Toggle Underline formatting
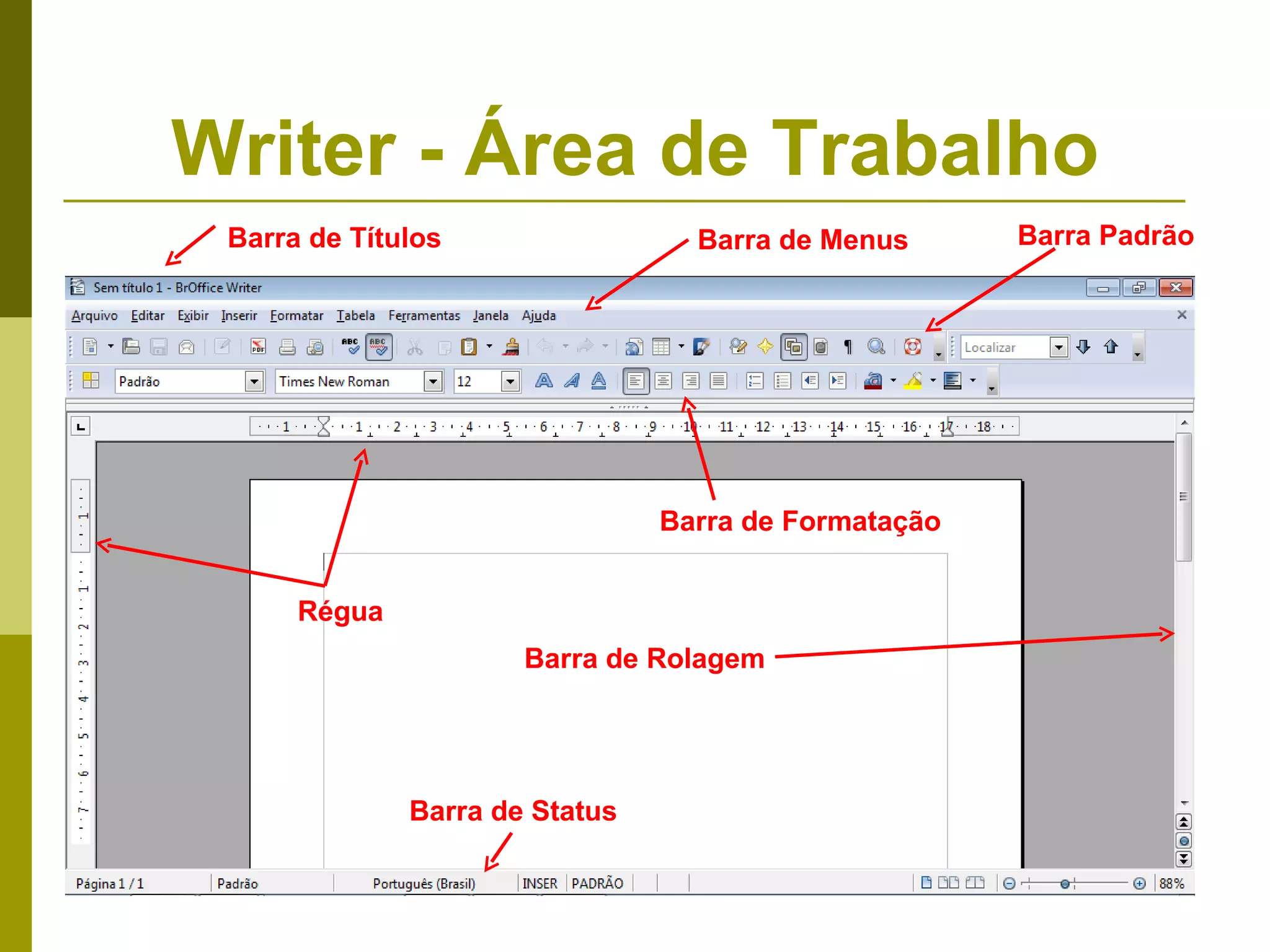Viewport: 1270px width, 952px height. click(599, 381)
